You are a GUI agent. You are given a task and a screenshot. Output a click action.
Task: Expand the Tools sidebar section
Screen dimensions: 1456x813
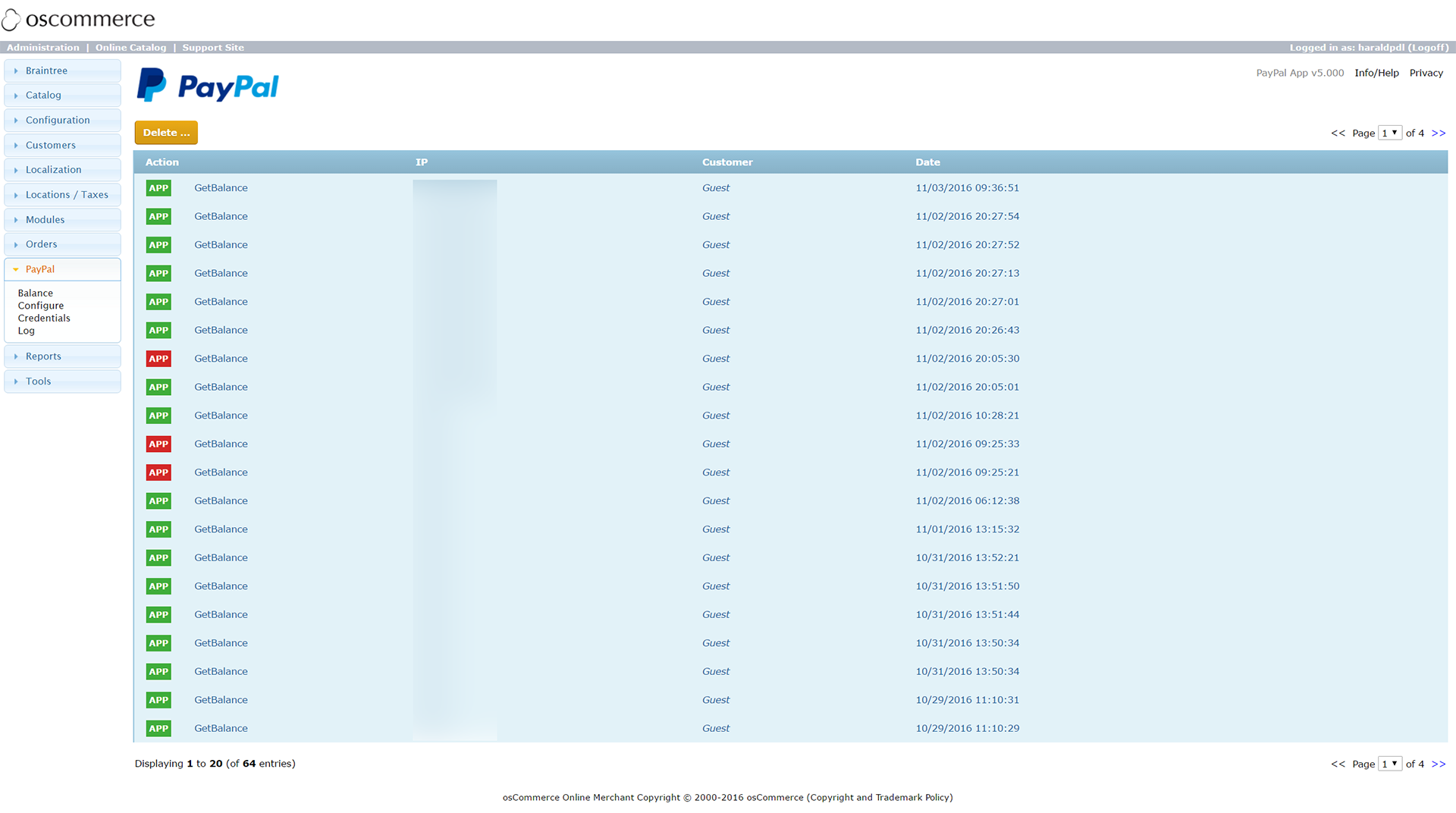pos(62,381)
